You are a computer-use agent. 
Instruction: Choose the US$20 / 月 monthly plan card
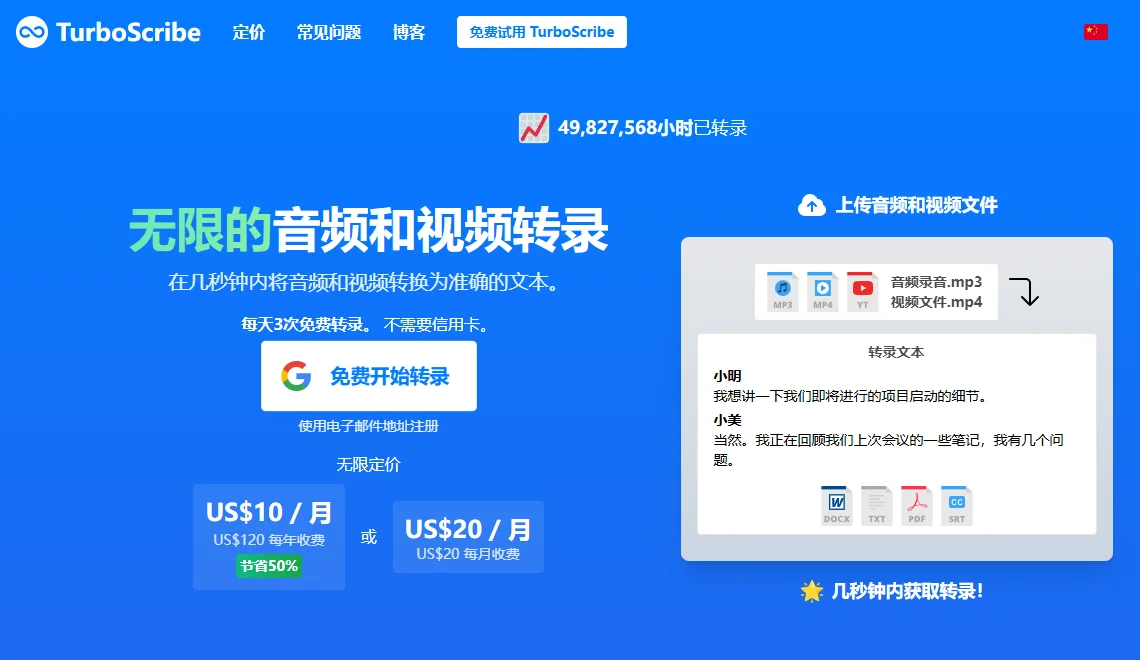point(468,536)
